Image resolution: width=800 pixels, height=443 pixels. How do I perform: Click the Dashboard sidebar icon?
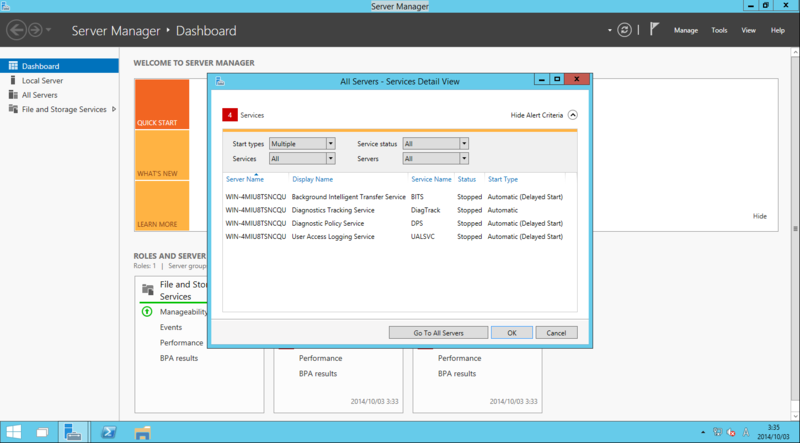[x=13, y=66]
